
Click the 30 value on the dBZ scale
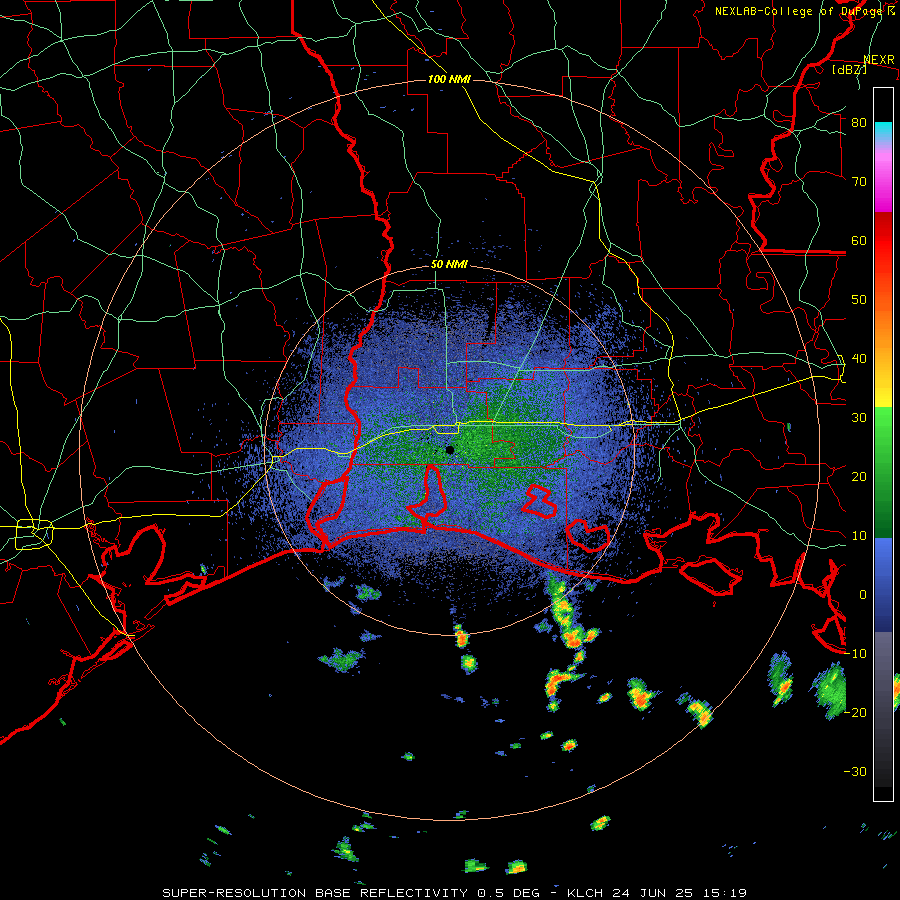click(859, 418)
